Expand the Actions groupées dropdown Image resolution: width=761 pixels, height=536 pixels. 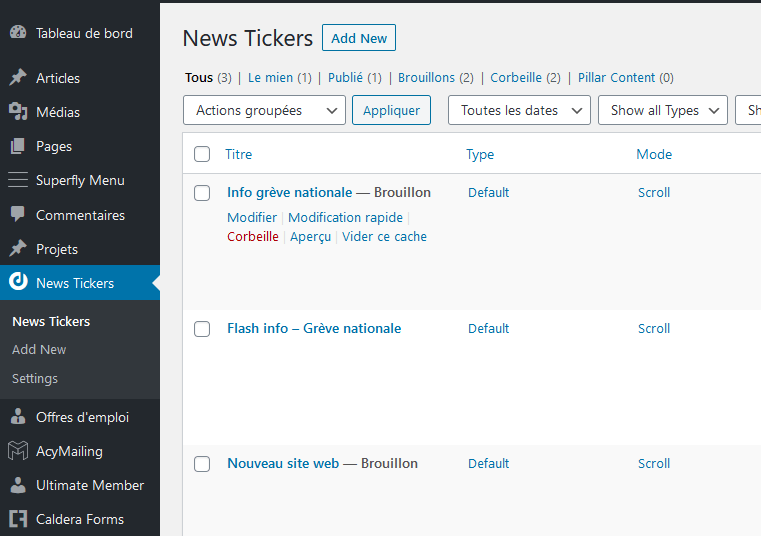tap(264, 110)
